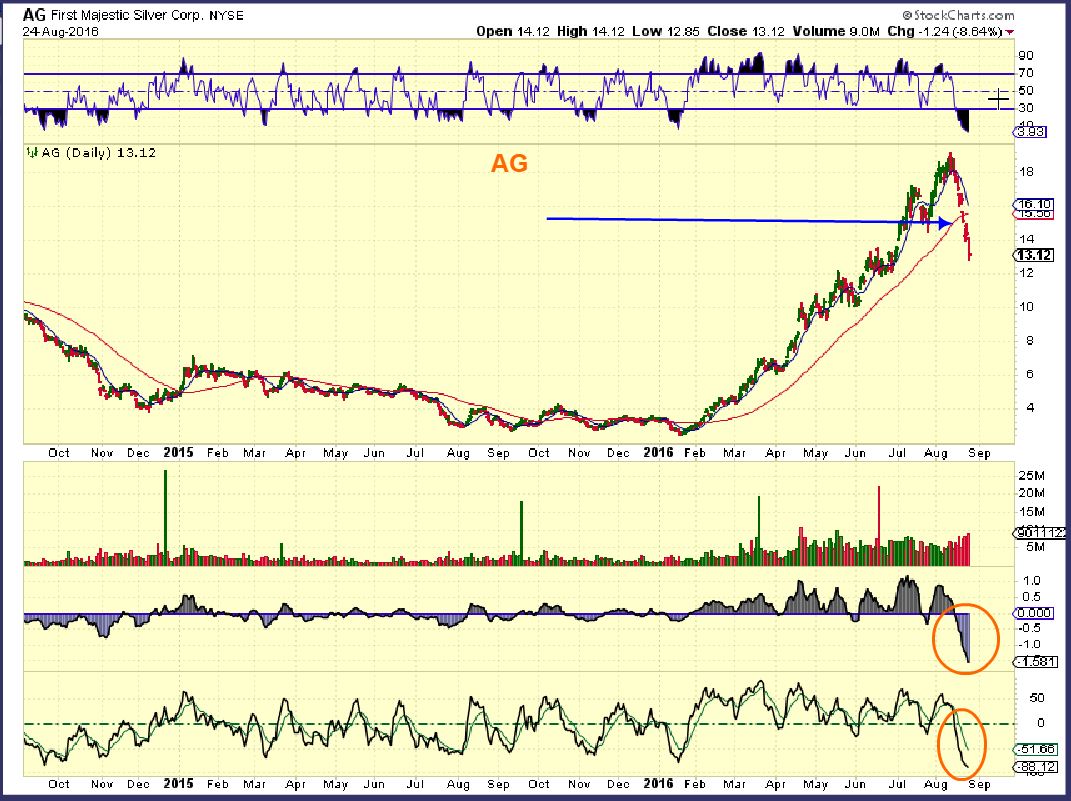The image size is (1071, 801).
Task: Click the red down-triangle after the Chg value
Action: tap(1010, 32)
